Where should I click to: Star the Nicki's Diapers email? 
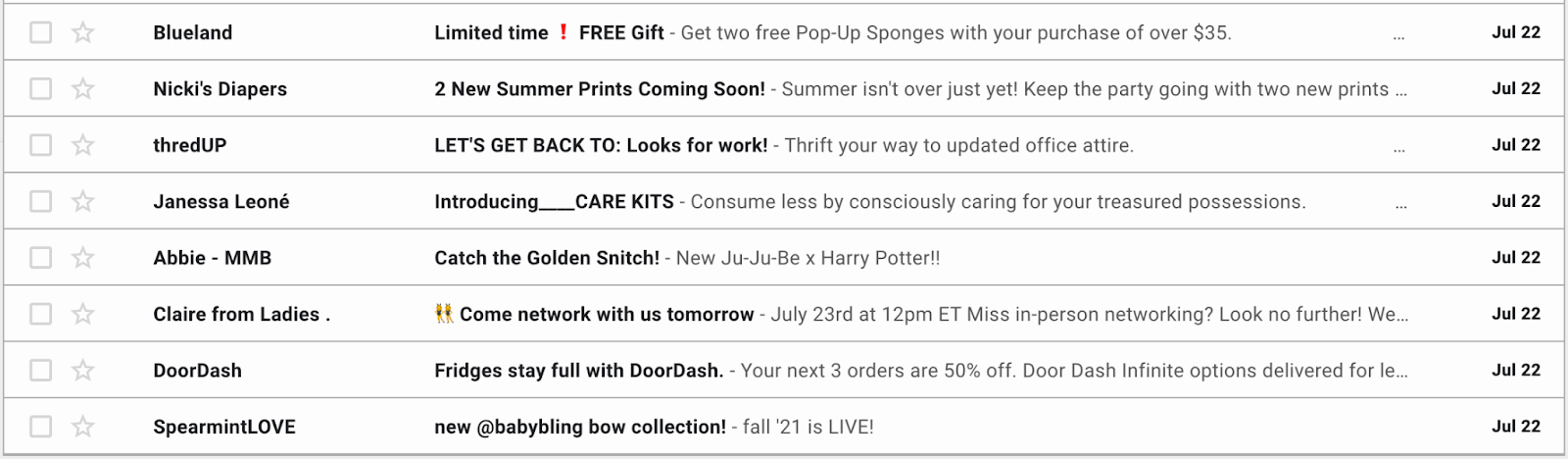[83, 89]
